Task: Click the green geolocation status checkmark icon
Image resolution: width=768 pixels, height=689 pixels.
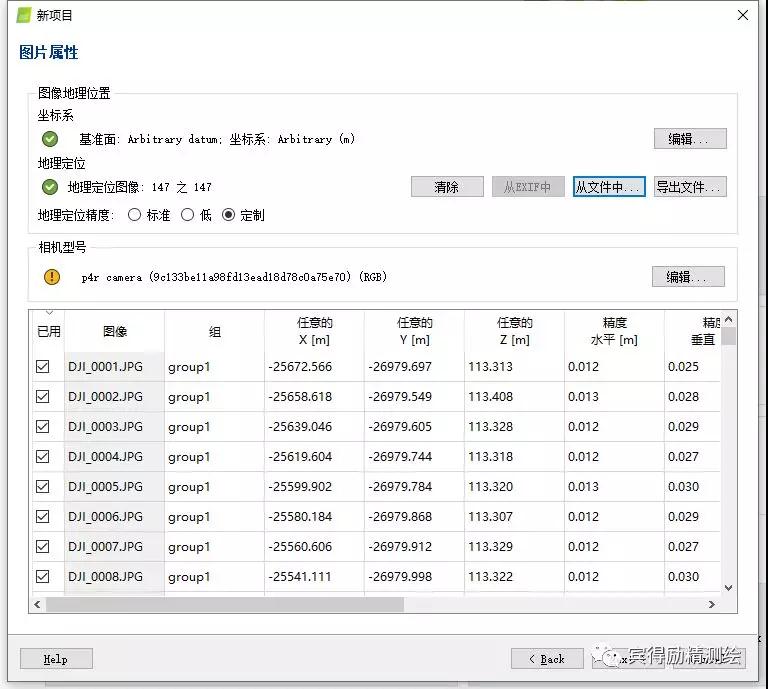Action: (x=50, y=187)
